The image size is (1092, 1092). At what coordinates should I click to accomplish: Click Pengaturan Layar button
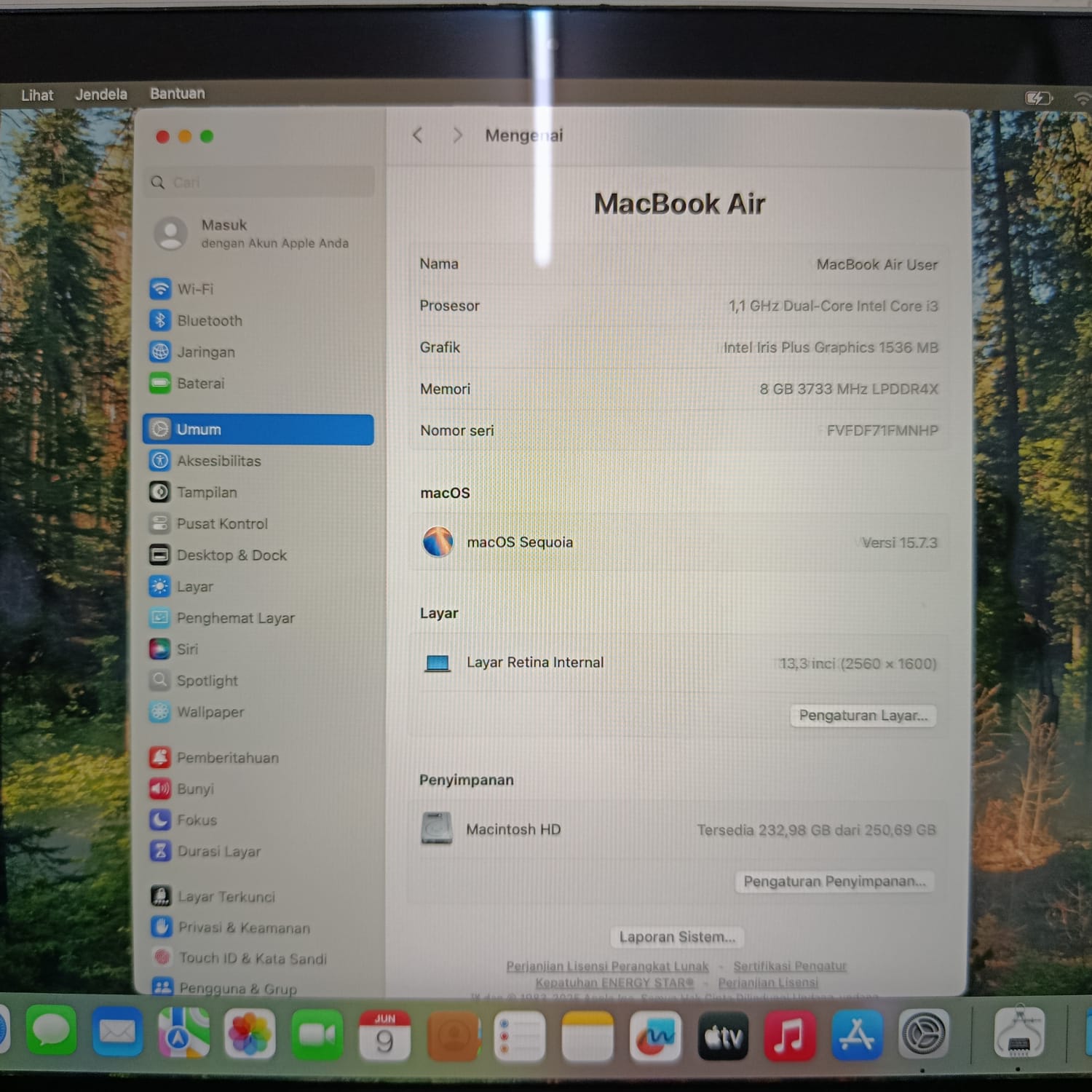pyautogui.click(x=863, y=716)
